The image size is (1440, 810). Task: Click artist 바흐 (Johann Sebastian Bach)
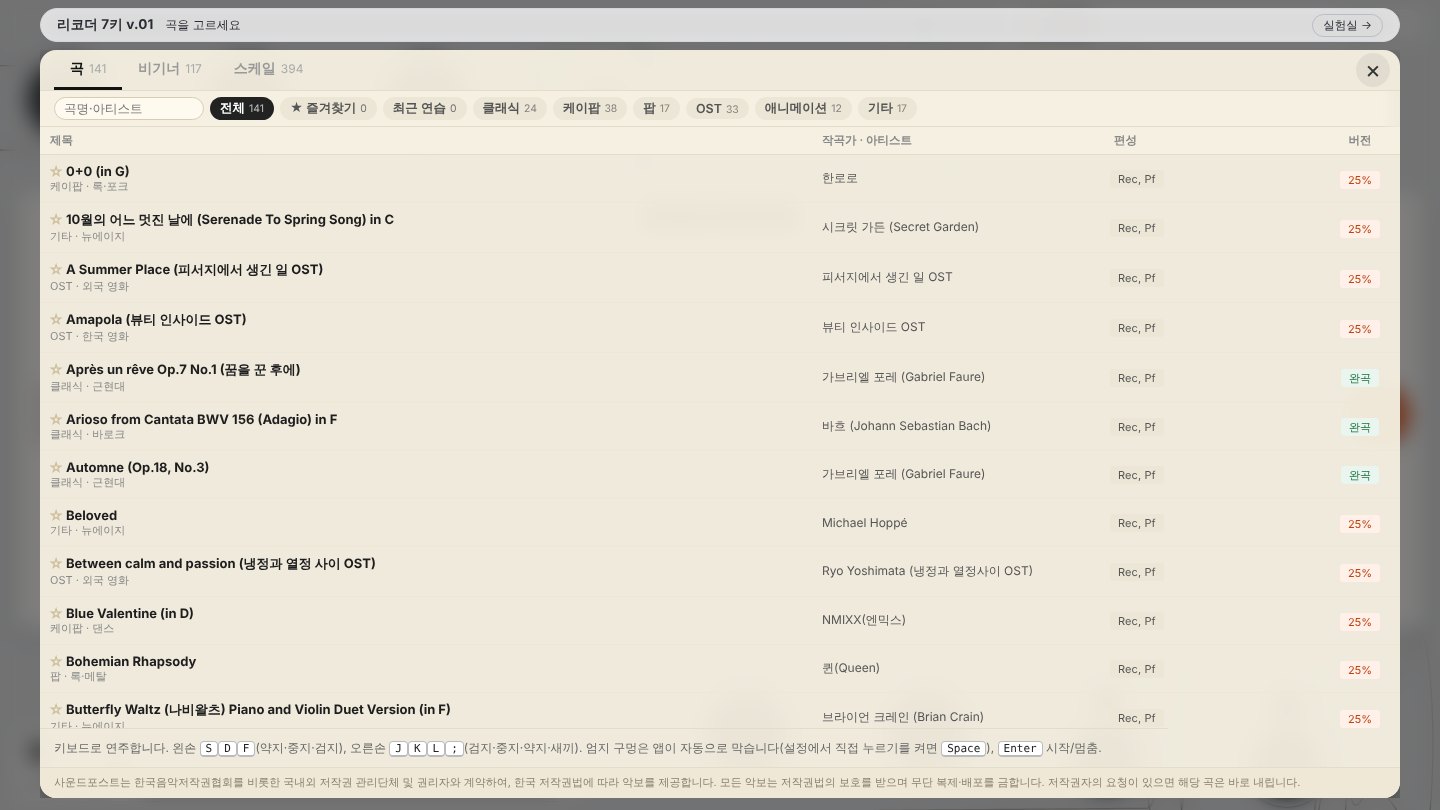pos(906,426)
